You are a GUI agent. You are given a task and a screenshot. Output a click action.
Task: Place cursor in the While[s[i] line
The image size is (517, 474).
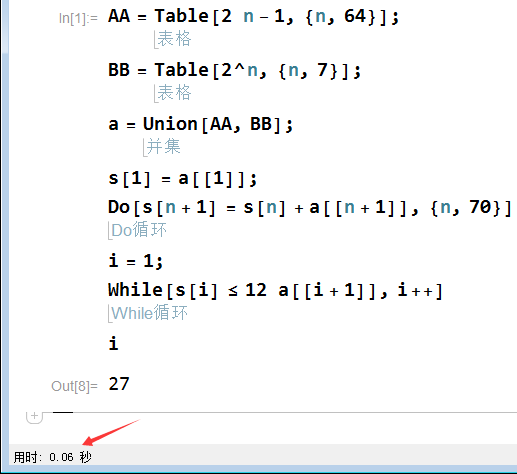pyautogui.click(x=275, y=290)
